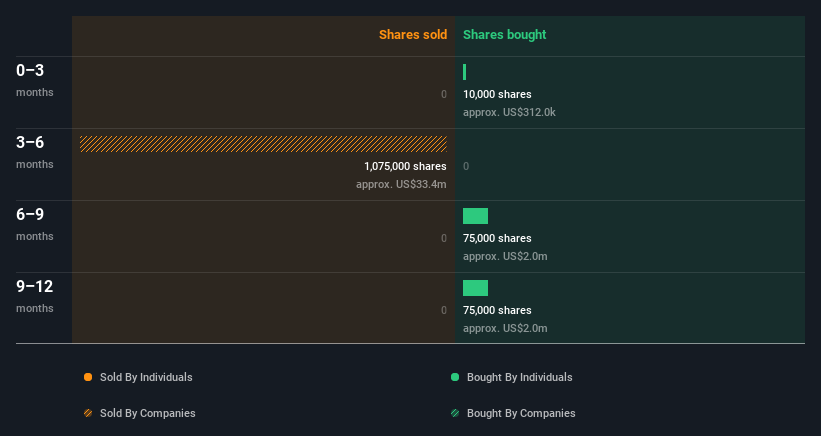Select the Sold By Companies legend label
The height and width of the screenshot is (436, 821).
(x=148, y=413)
